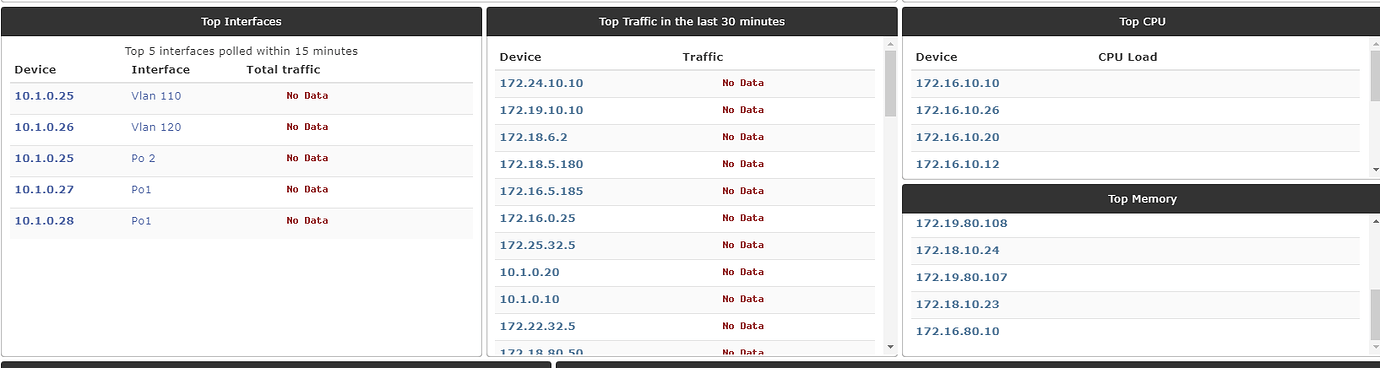Open device 172.19.80.108 in Top Memory
Screen dimensions: 1380x368
point(961,223)
